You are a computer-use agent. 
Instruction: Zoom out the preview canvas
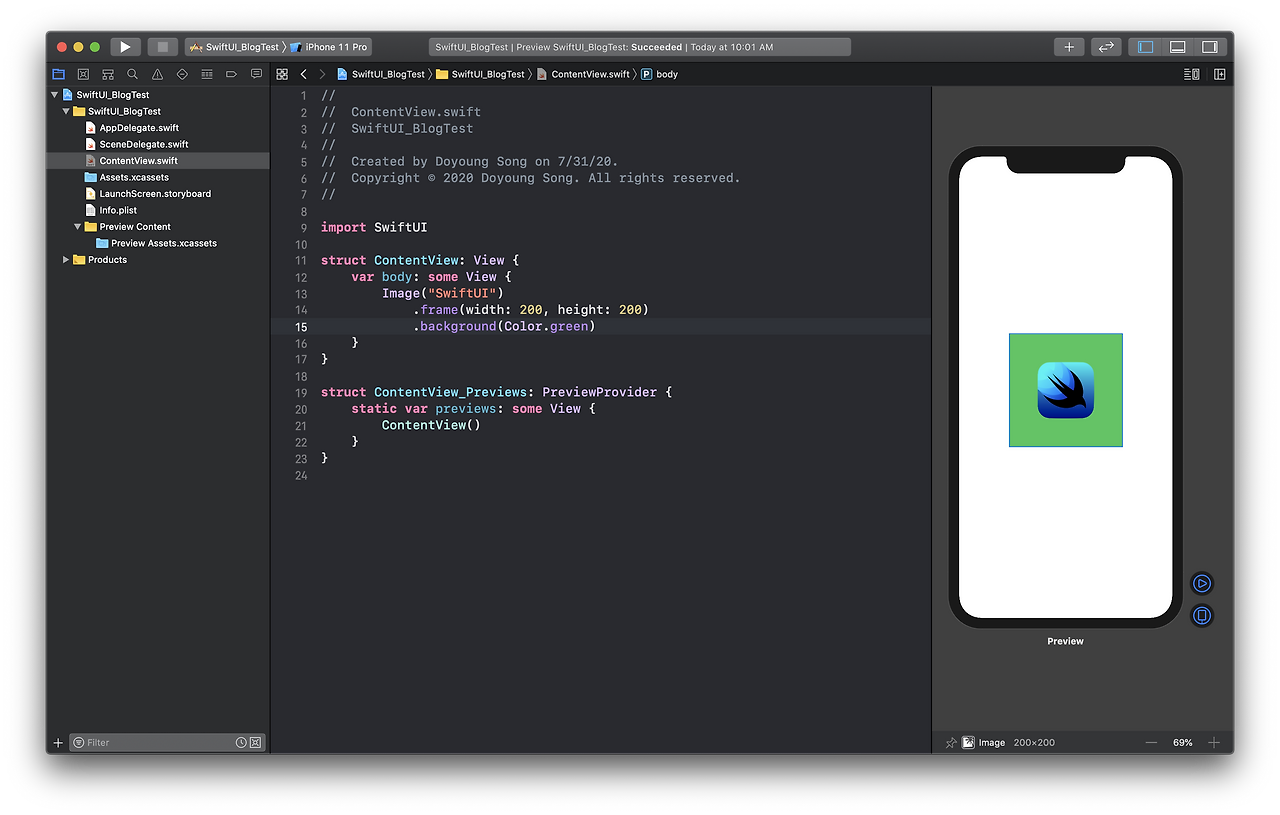pyautogui.click(x=1151, y=743)
